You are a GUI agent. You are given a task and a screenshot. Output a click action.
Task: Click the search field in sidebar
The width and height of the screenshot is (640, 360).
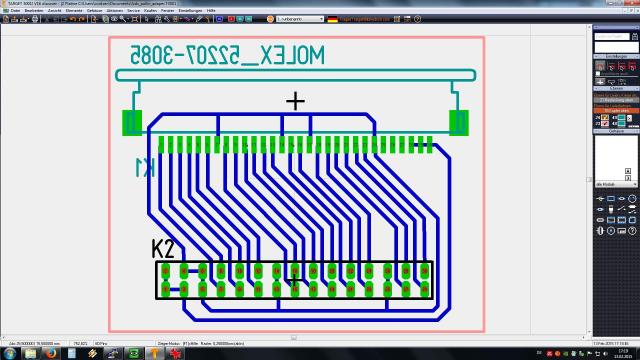point(612,36)
